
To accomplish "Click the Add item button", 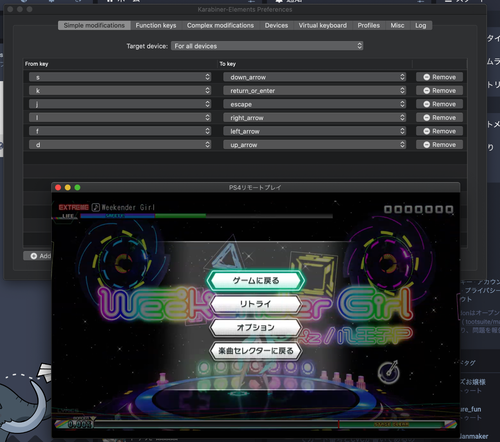I will 37,256.
